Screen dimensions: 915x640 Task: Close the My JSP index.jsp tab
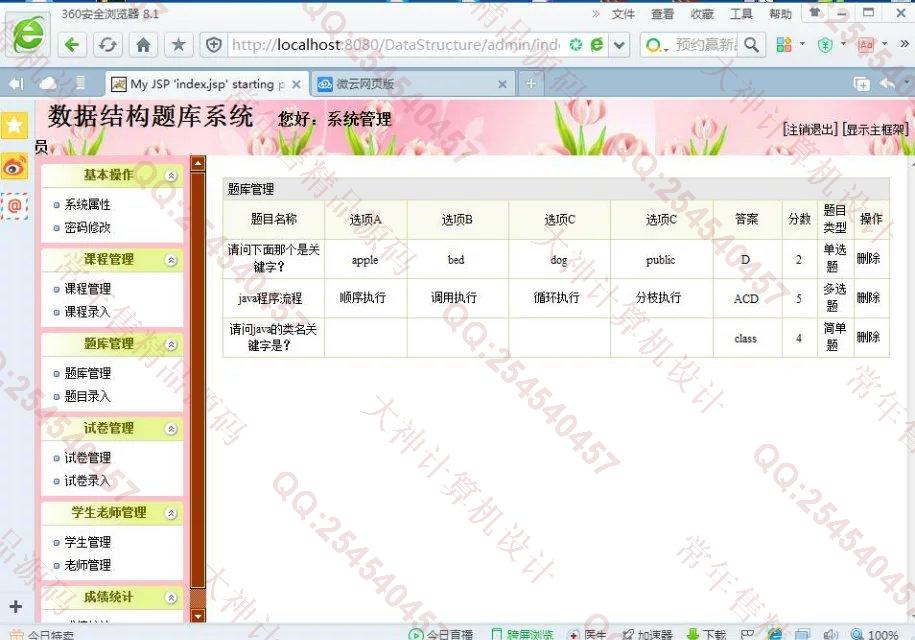tap(296, 85)
